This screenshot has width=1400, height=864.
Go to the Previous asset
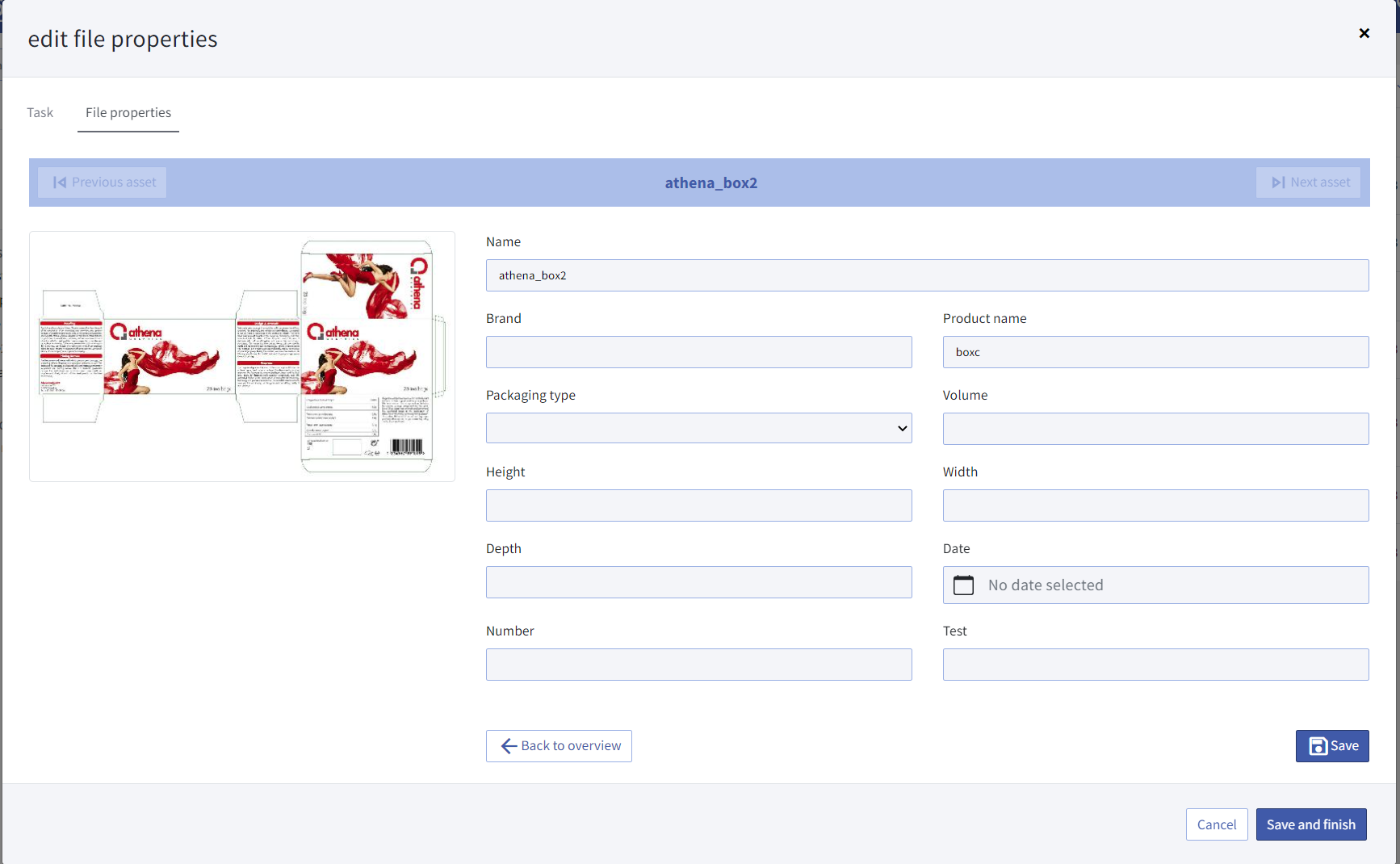click(103, 182)
